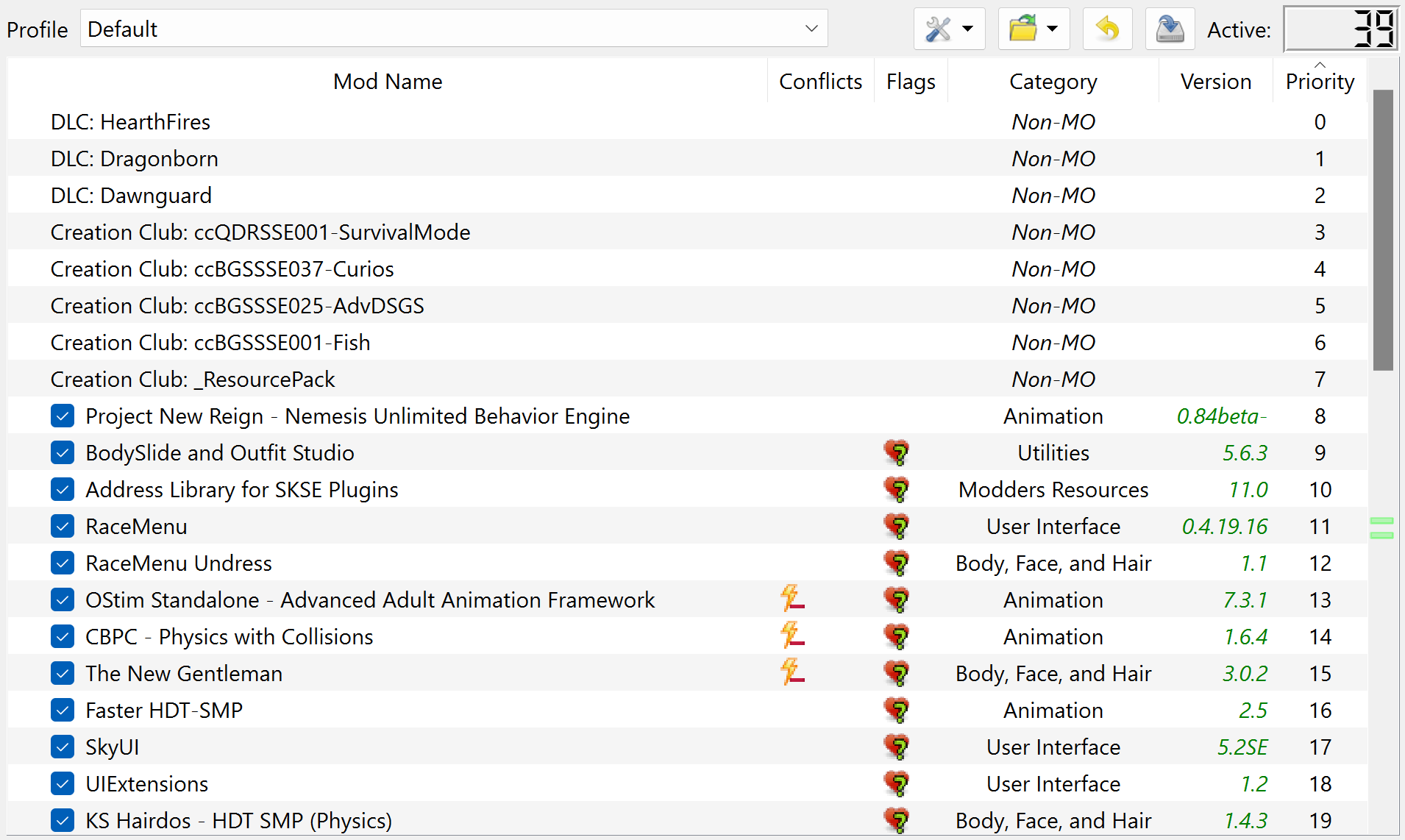Sort list by Category column header
This screenshot has width=1405, height=840.
1053,81
